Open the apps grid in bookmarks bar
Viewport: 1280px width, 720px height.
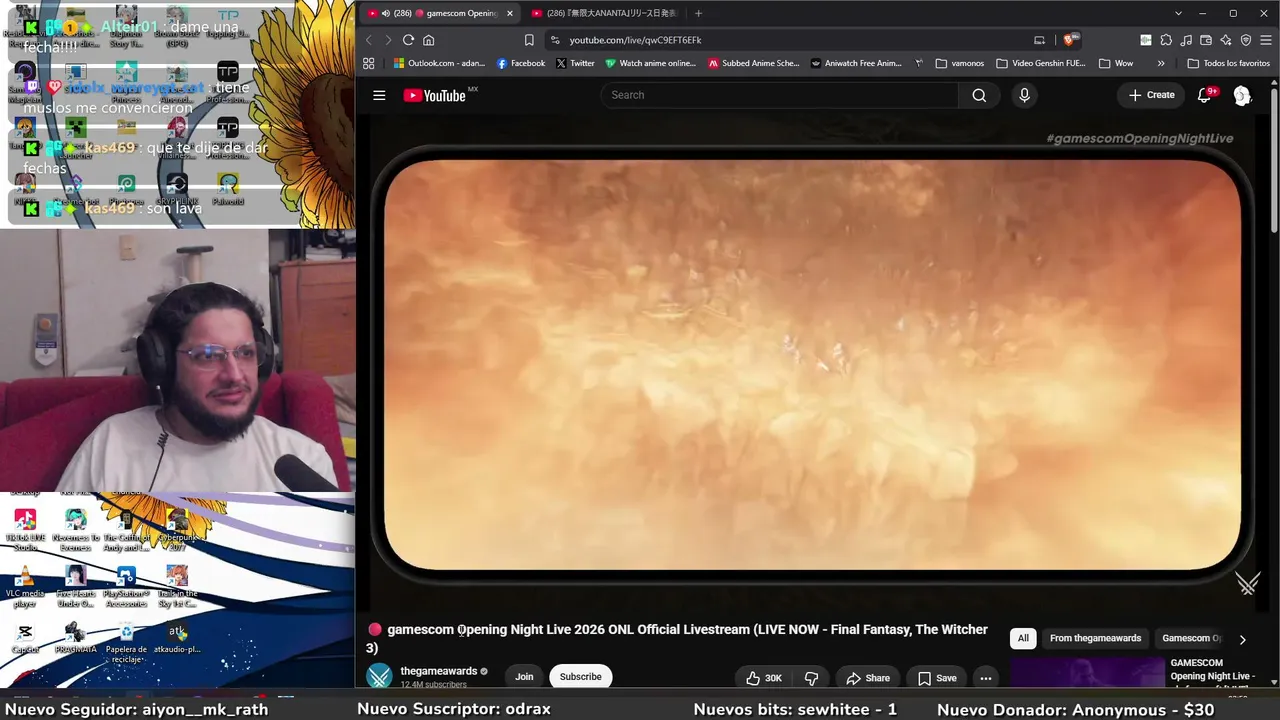(x=369, y=63)
